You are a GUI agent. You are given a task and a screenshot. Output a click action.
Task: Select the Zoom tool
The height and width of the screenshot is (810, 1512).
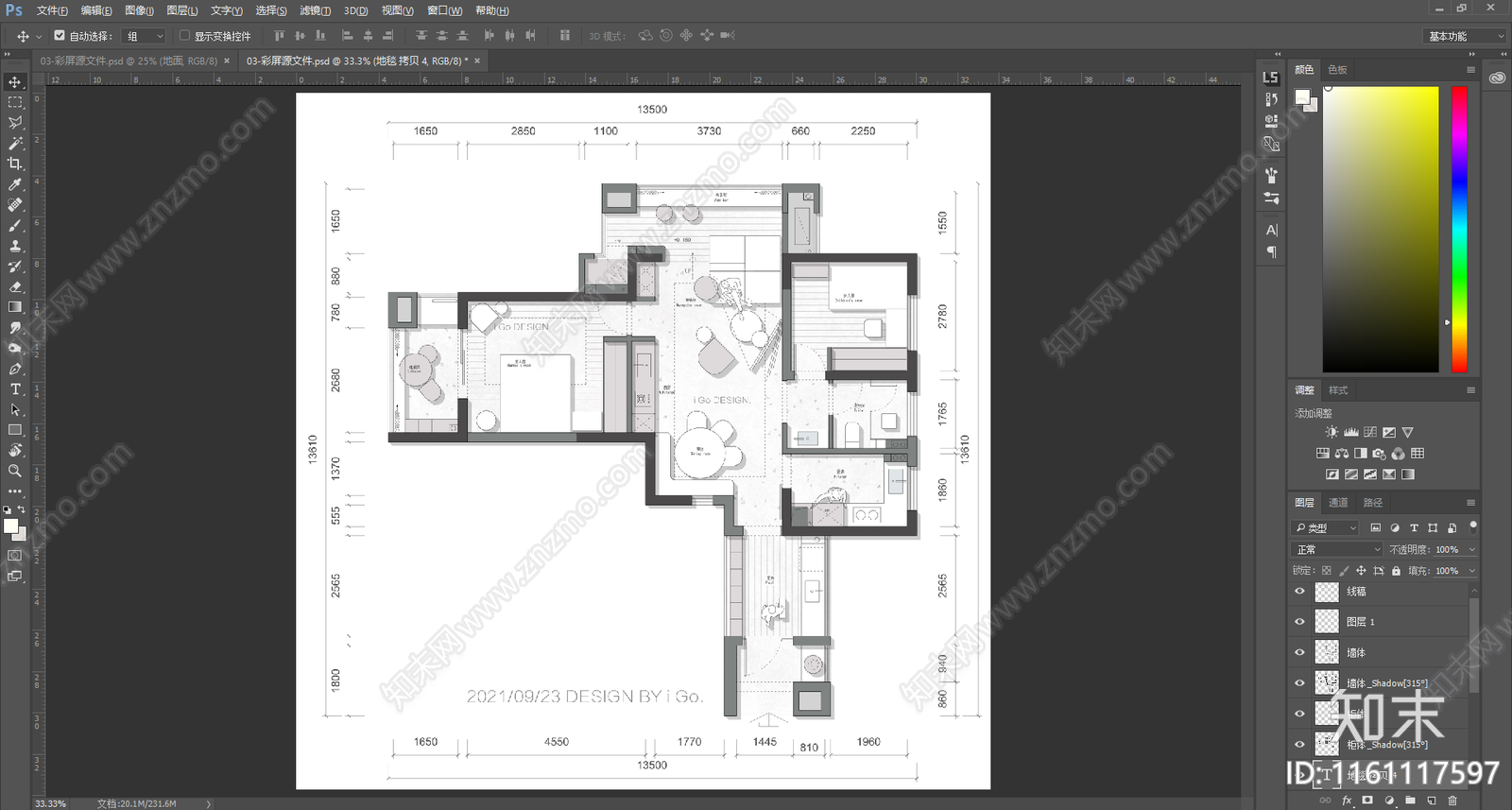15,471
